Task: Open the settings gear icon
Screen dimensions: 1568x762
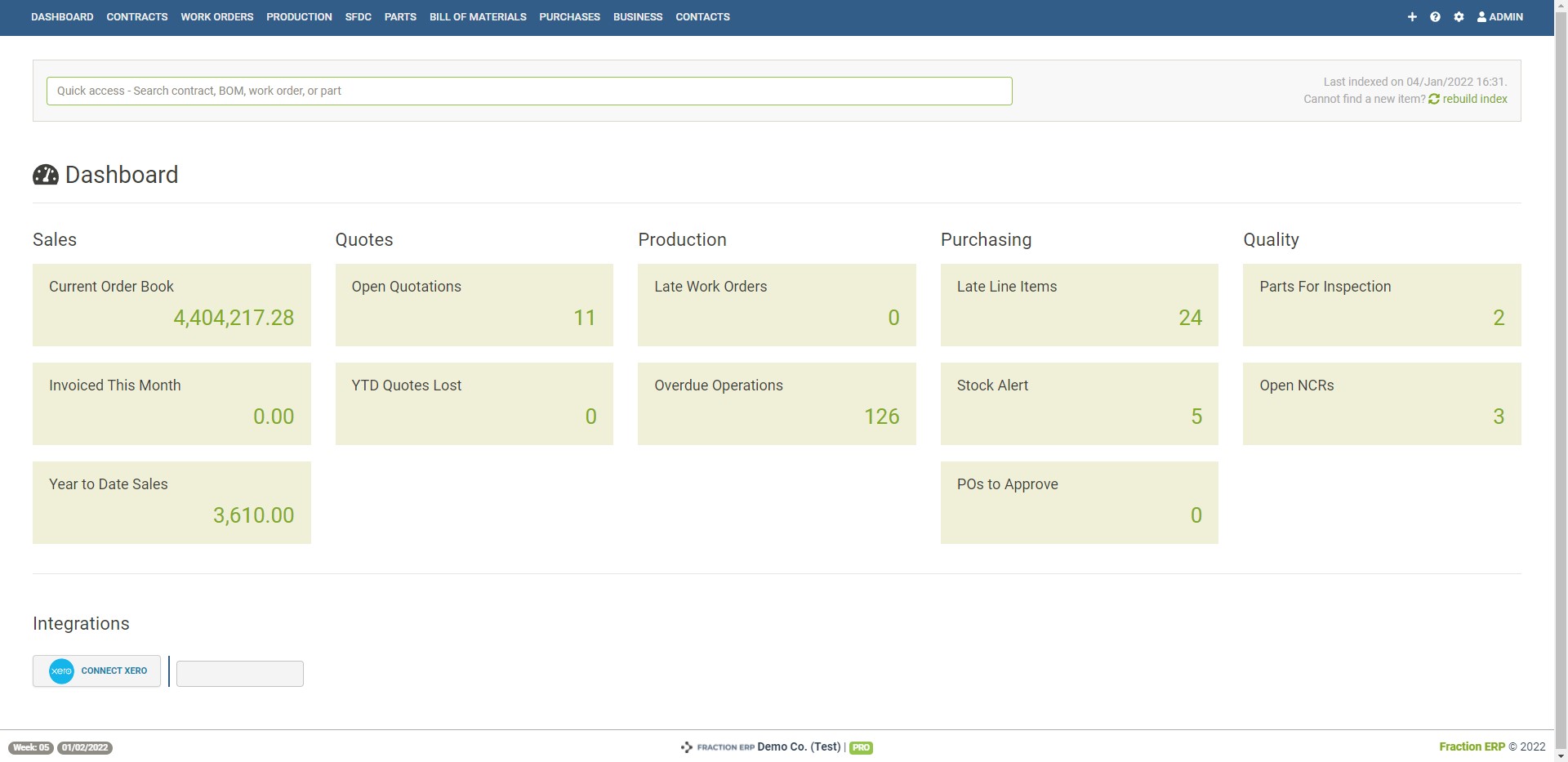Action: point(1459,16)
